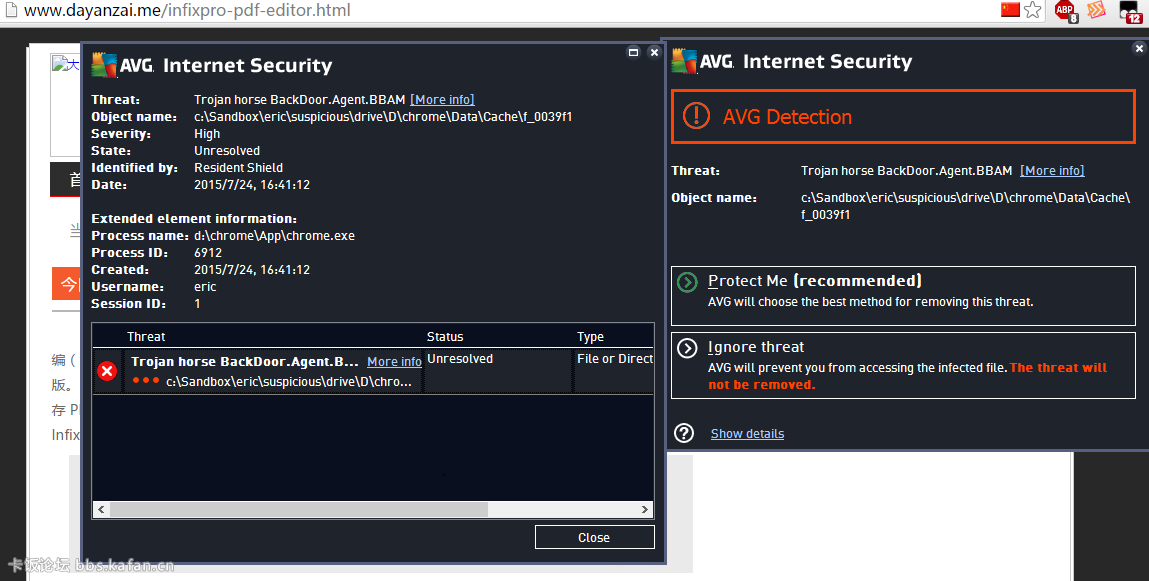Image resolution: width=1149 pixels, height=581 pixels.
Task: Click AVG logo in left dialog
Action: coord(122,65)
